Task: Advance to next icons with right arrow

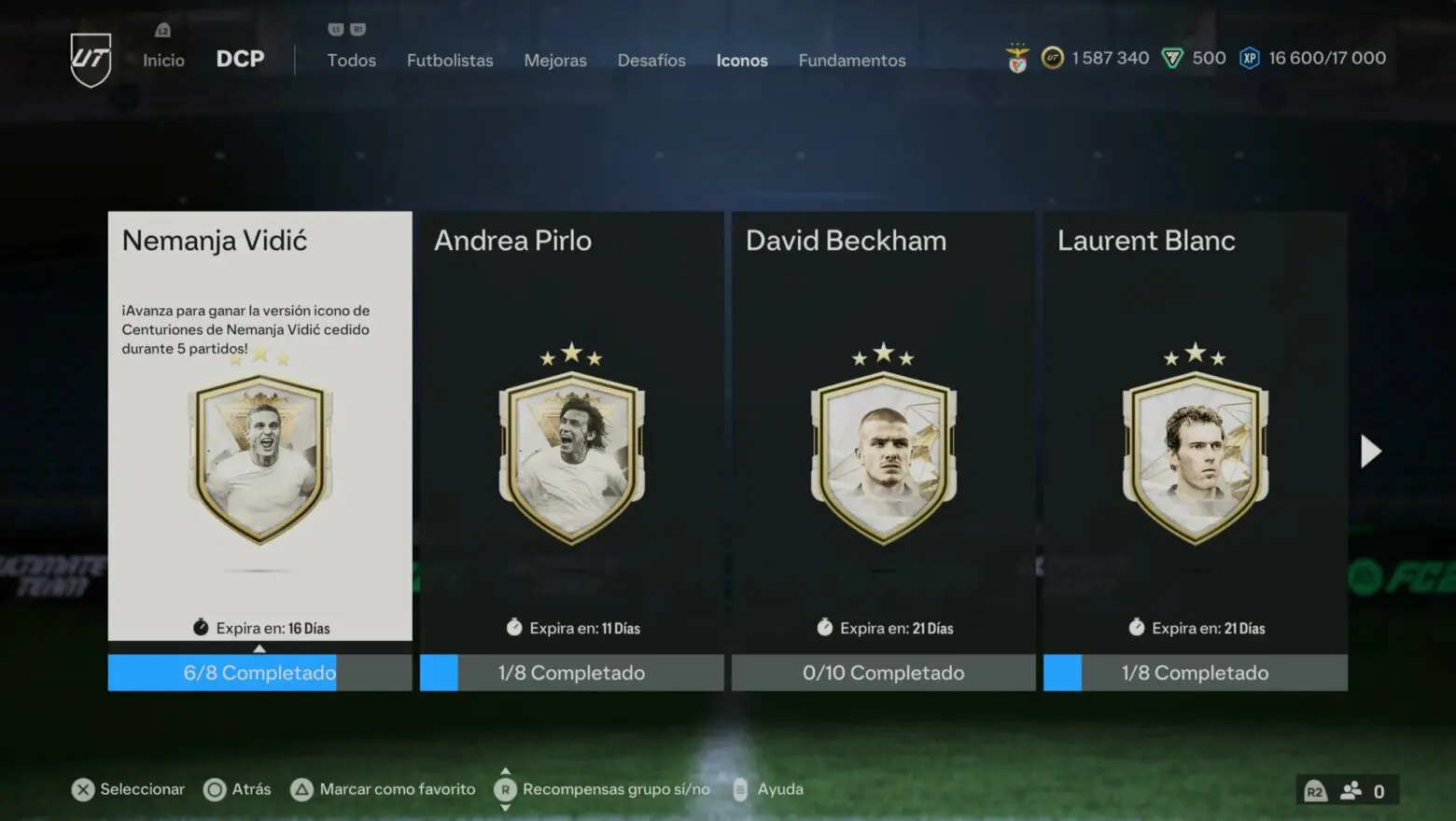Action: coord(1370,452)
